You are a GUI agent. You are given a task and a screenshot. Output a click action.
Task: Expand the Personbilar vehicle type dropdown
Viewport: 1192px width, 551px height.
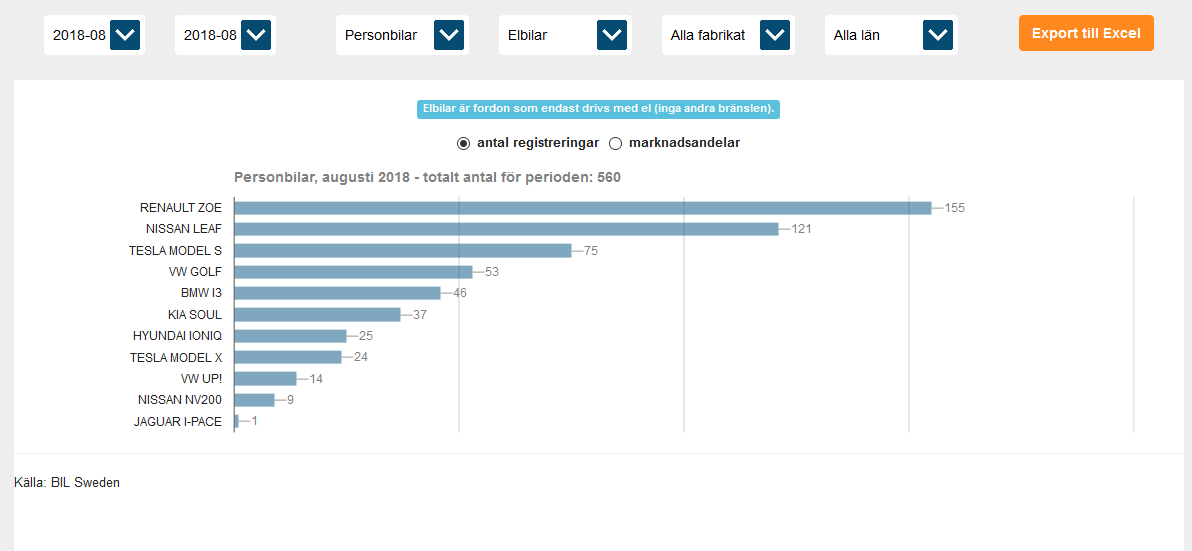pos(402,35)
